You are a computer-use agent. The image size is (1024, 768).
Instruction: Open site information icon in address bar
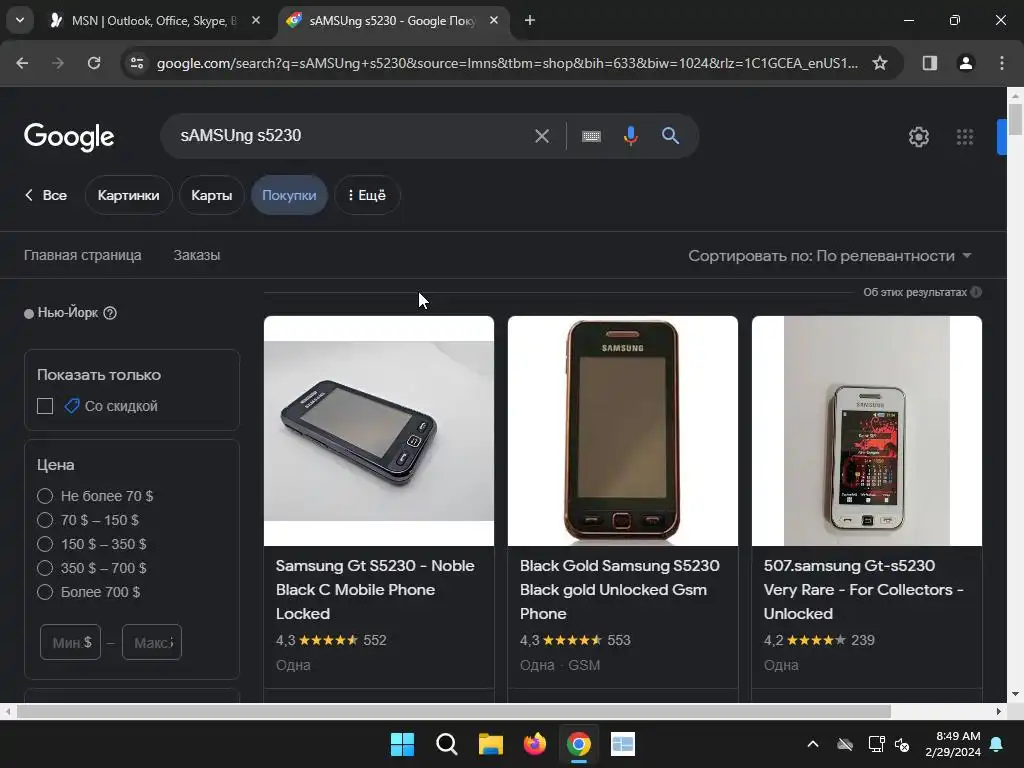coord(136,63)
